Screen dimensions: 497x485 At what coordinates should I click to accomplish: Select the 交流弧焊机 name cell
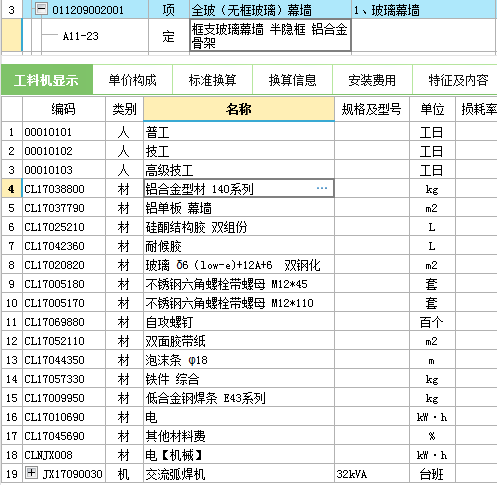click(x=239, y=474)
